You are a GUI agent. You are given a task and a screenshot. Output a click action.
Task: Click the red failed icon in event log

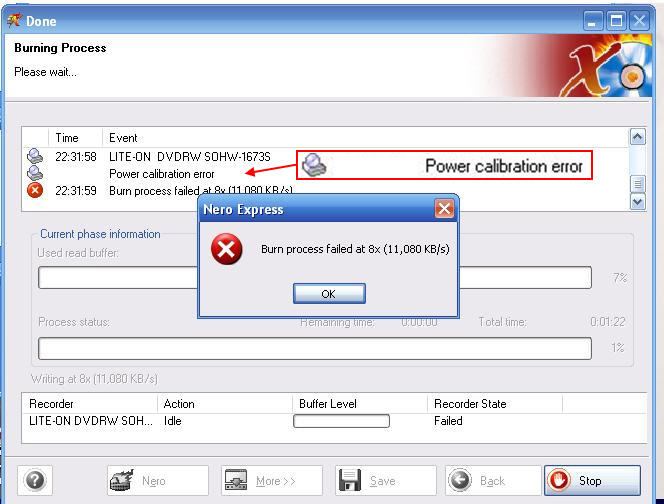[x=35, y=190]
